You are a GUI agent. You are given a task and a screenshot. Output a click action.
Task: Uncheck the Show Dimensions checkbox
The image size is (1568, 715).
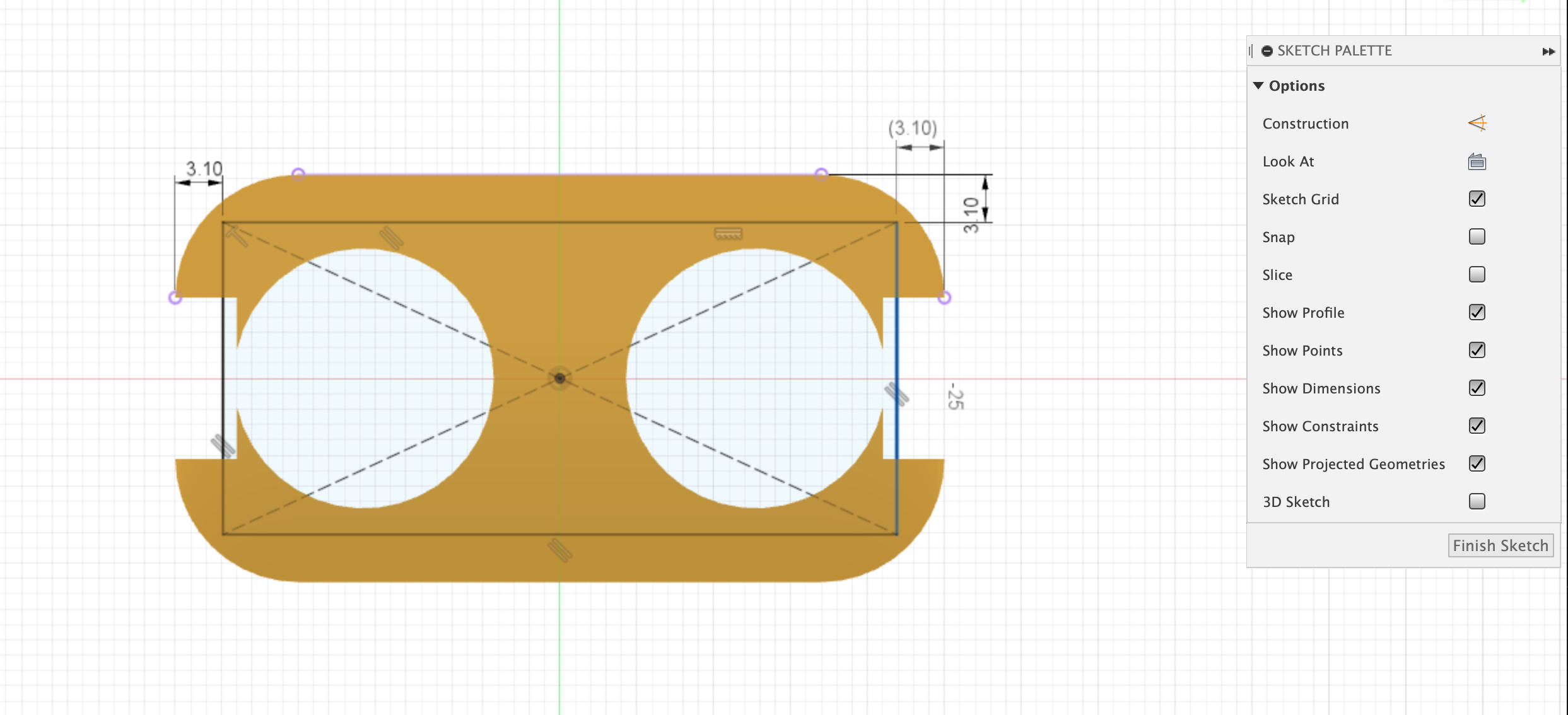click(x=1477, y=388)
